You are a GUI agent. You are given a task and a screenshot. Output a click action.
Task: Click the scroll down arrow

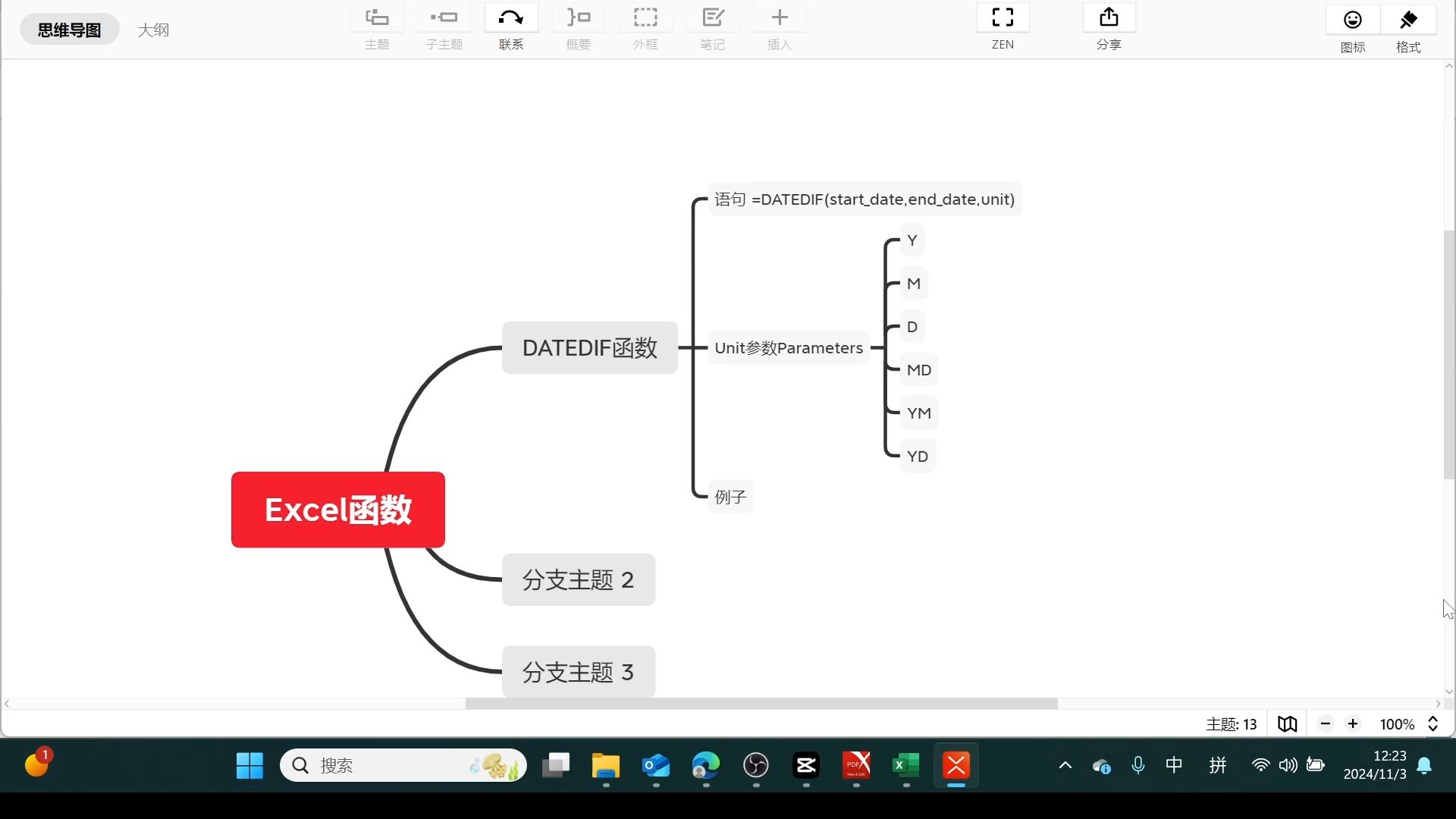[1449, 692]
